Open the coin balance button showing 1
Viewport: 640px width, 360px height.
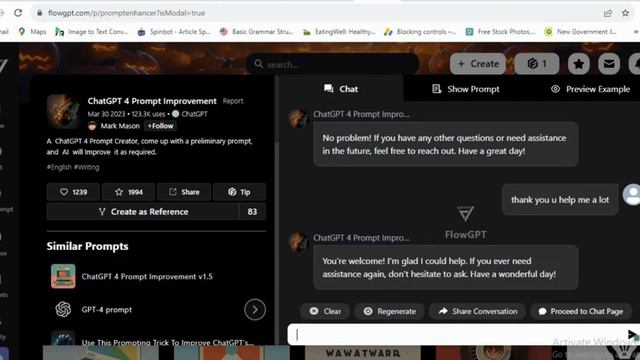click(537, 64)
